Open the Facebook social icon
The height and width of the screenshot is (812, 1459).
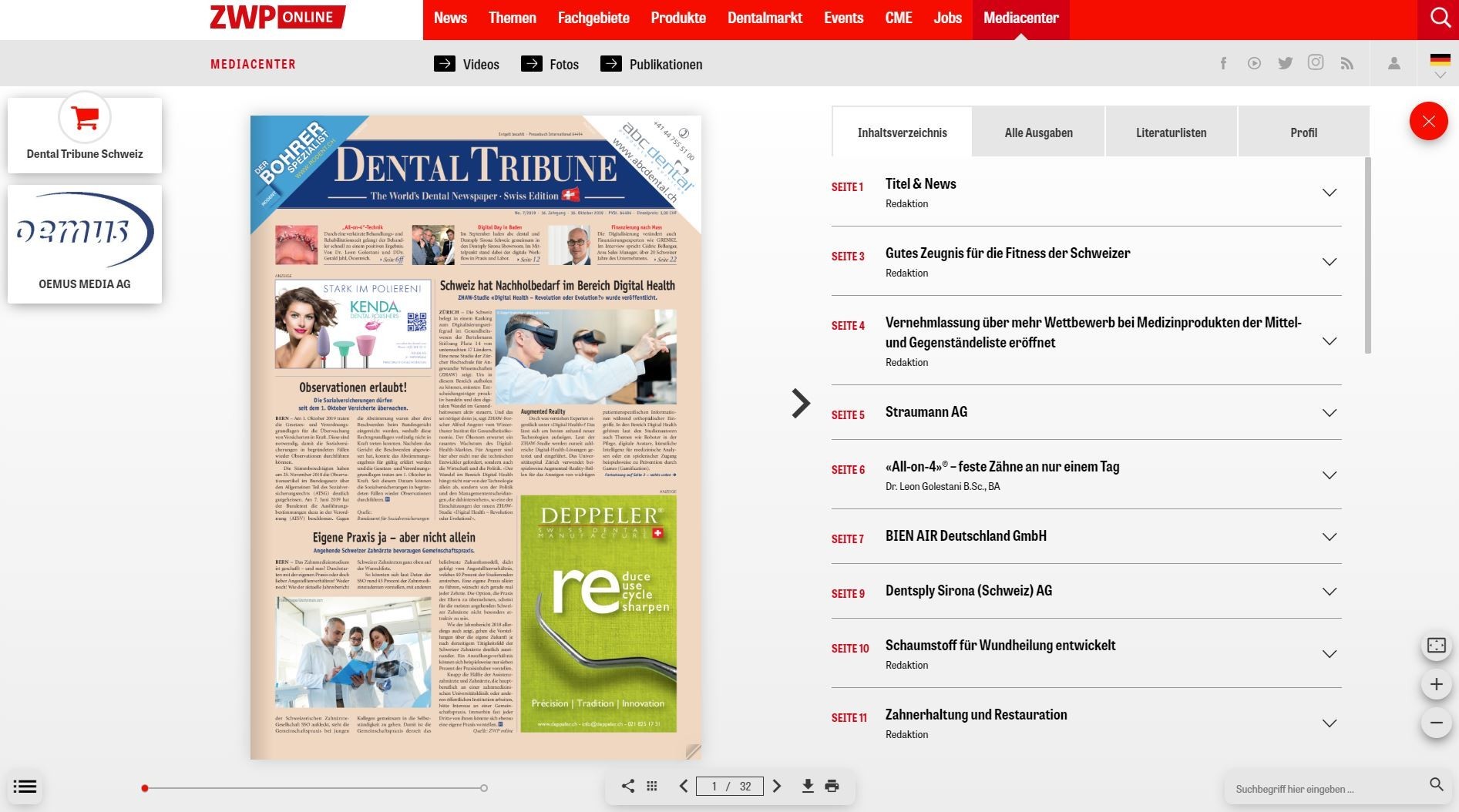(1223, 63)
